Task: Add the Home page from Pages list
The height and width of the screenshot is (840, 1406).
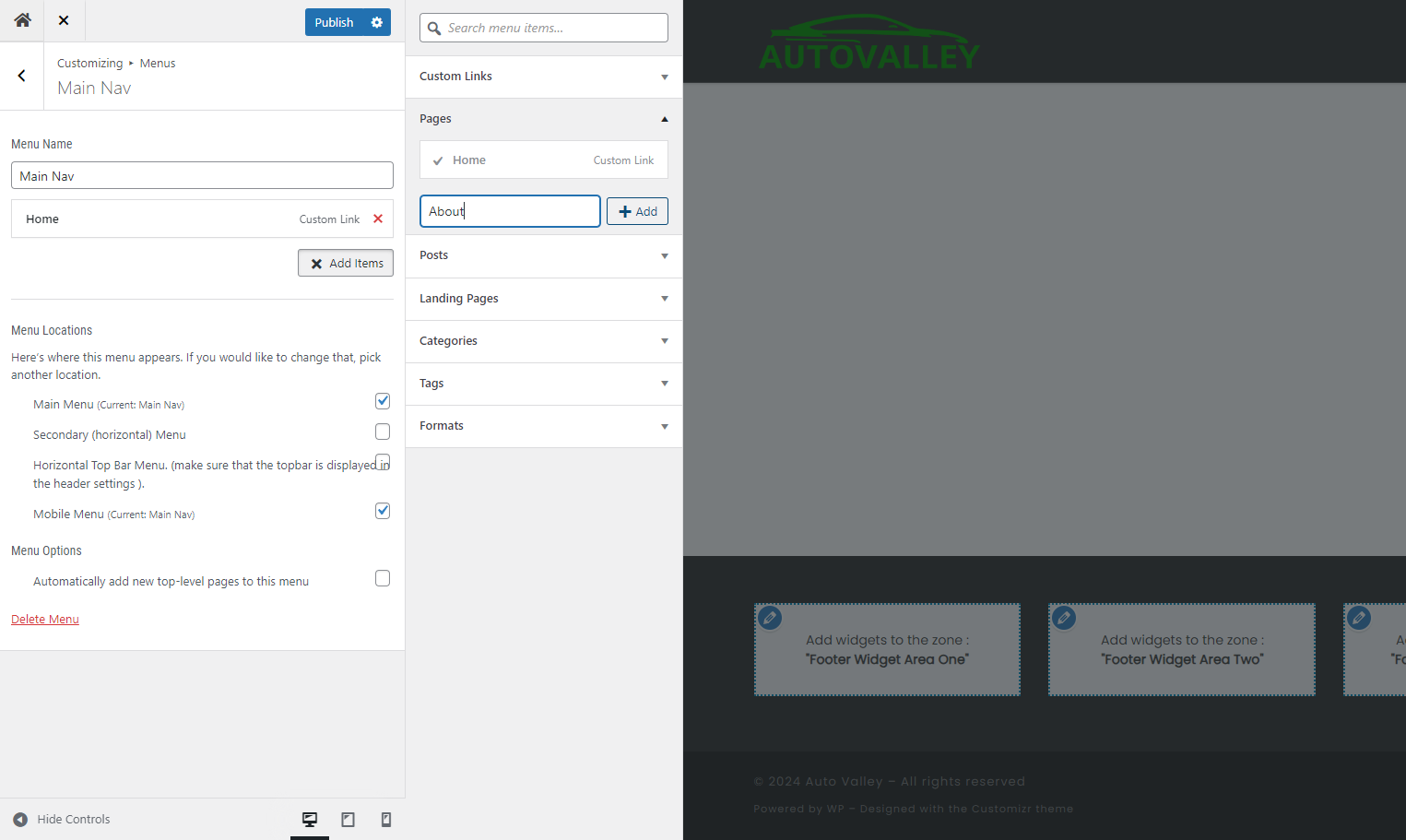Action: click(x=544, y=160)
